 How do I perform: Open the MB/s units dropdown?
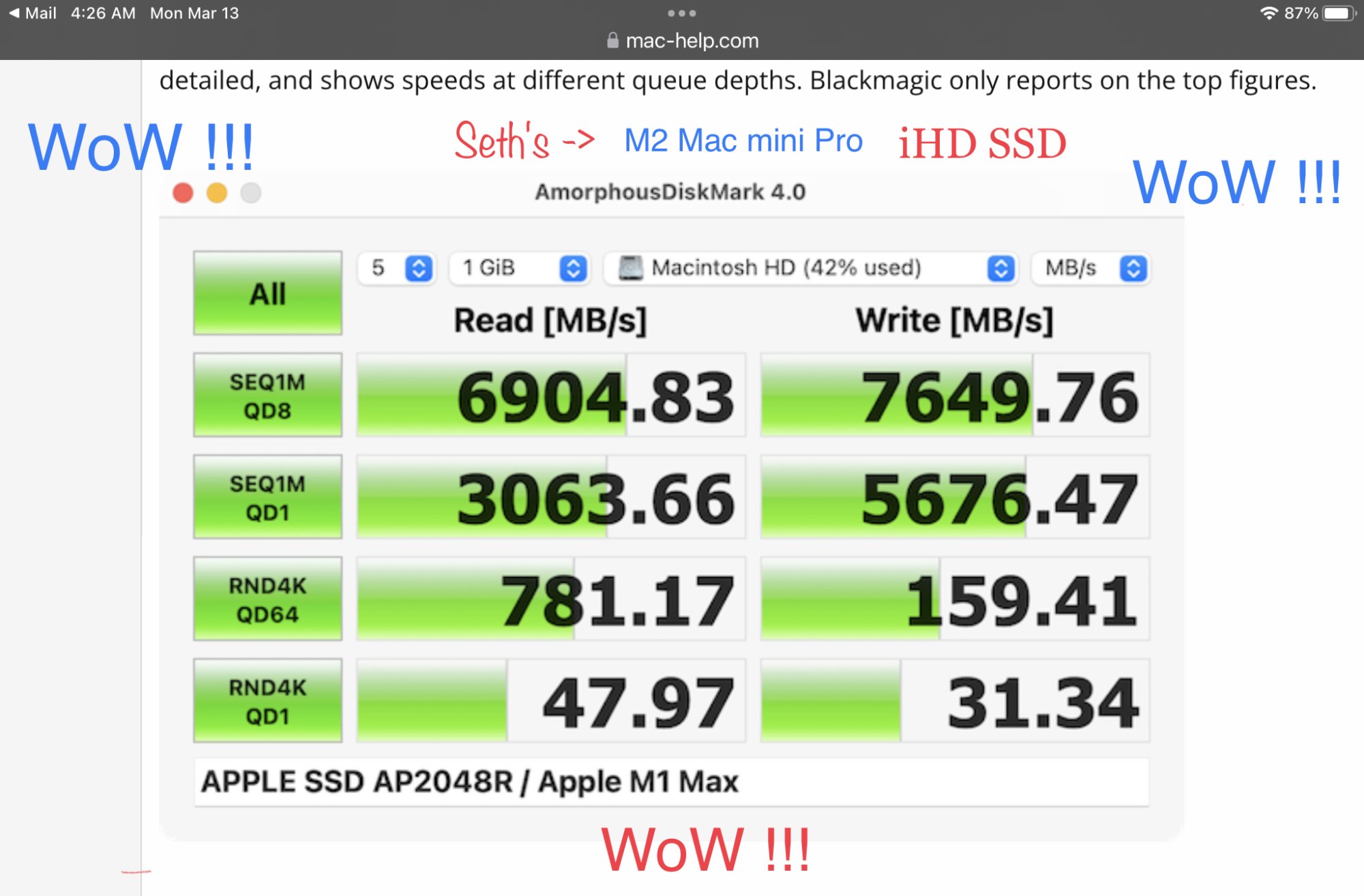tap(1133, 268)
